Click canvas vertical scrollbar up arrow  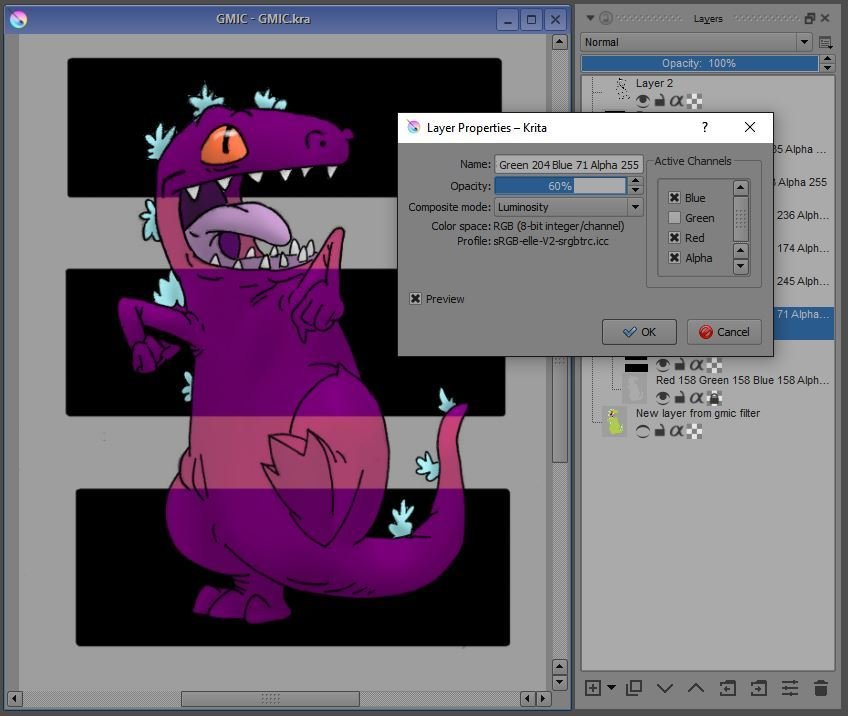pos(560,42)
